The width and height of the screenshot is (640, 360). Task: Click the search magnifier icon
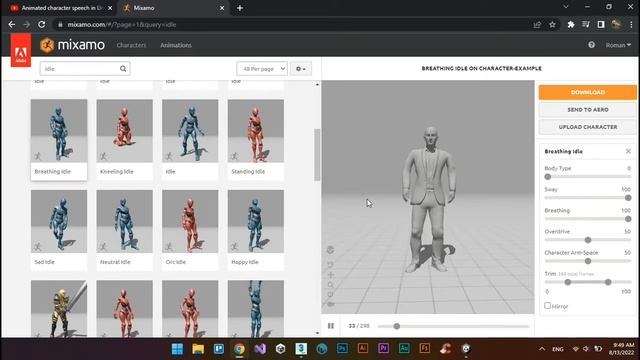click(123, 69)
